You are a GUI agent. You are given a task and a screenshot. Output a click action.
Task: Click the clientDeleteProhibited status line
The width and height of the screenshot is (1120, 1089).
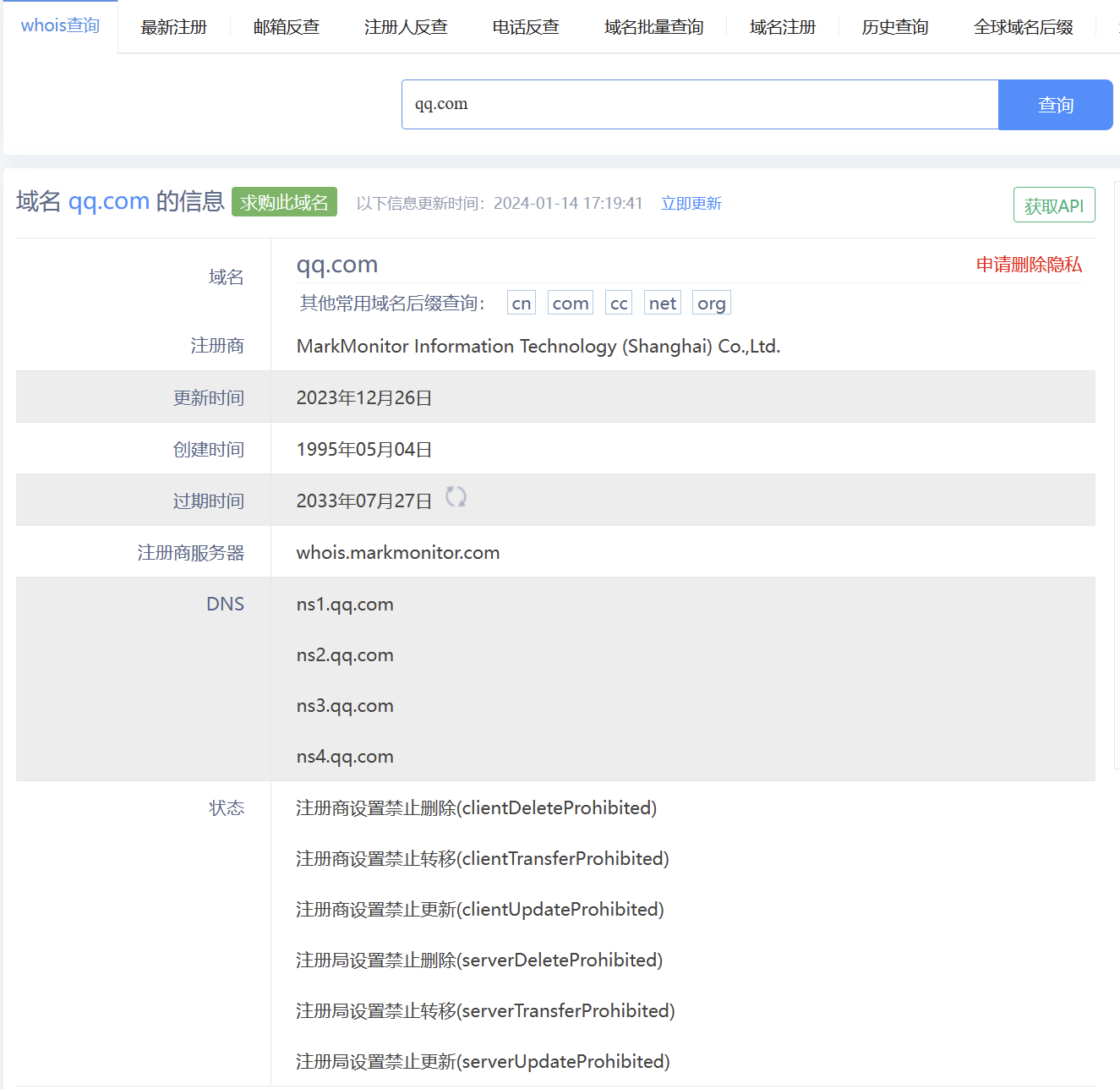point(477,808)
